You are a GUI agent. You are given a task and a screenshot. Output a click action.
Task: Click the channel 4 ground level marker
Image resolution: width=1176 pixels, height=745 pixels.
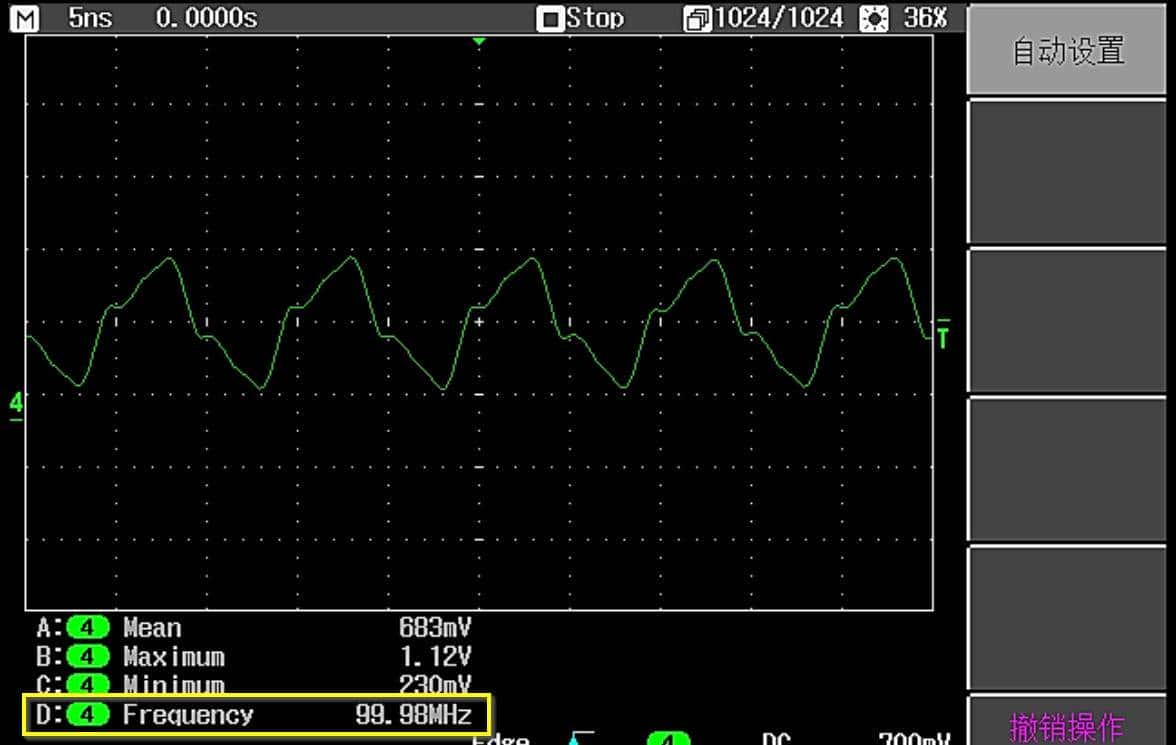(x=16, y=404)
